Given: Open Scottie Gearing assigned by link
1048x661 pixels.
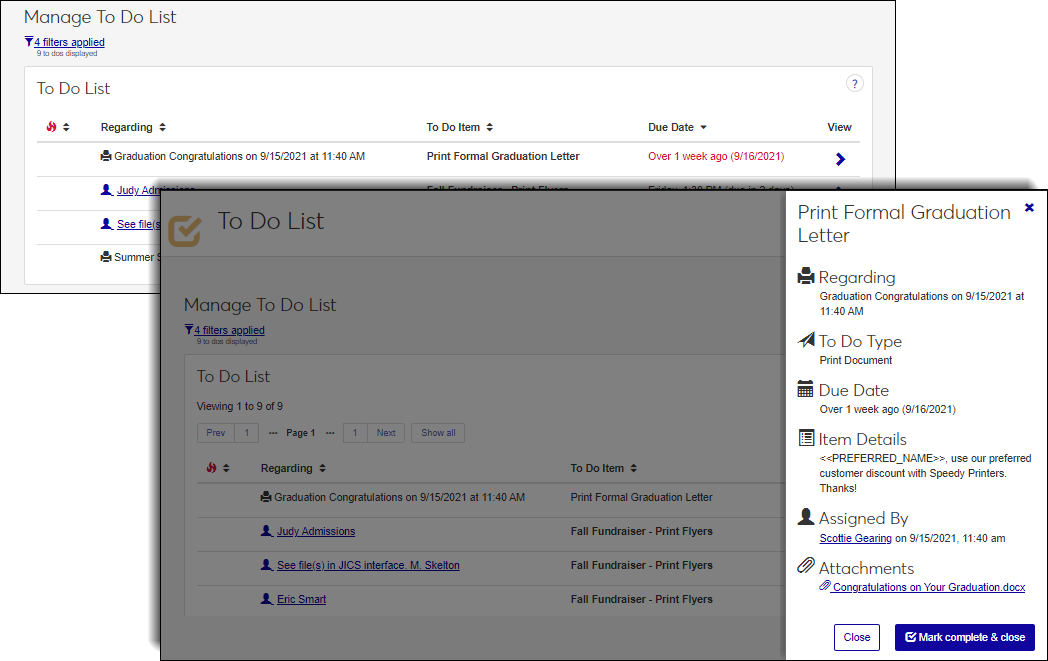Looking at the screenshot, I should pos(855,538).
